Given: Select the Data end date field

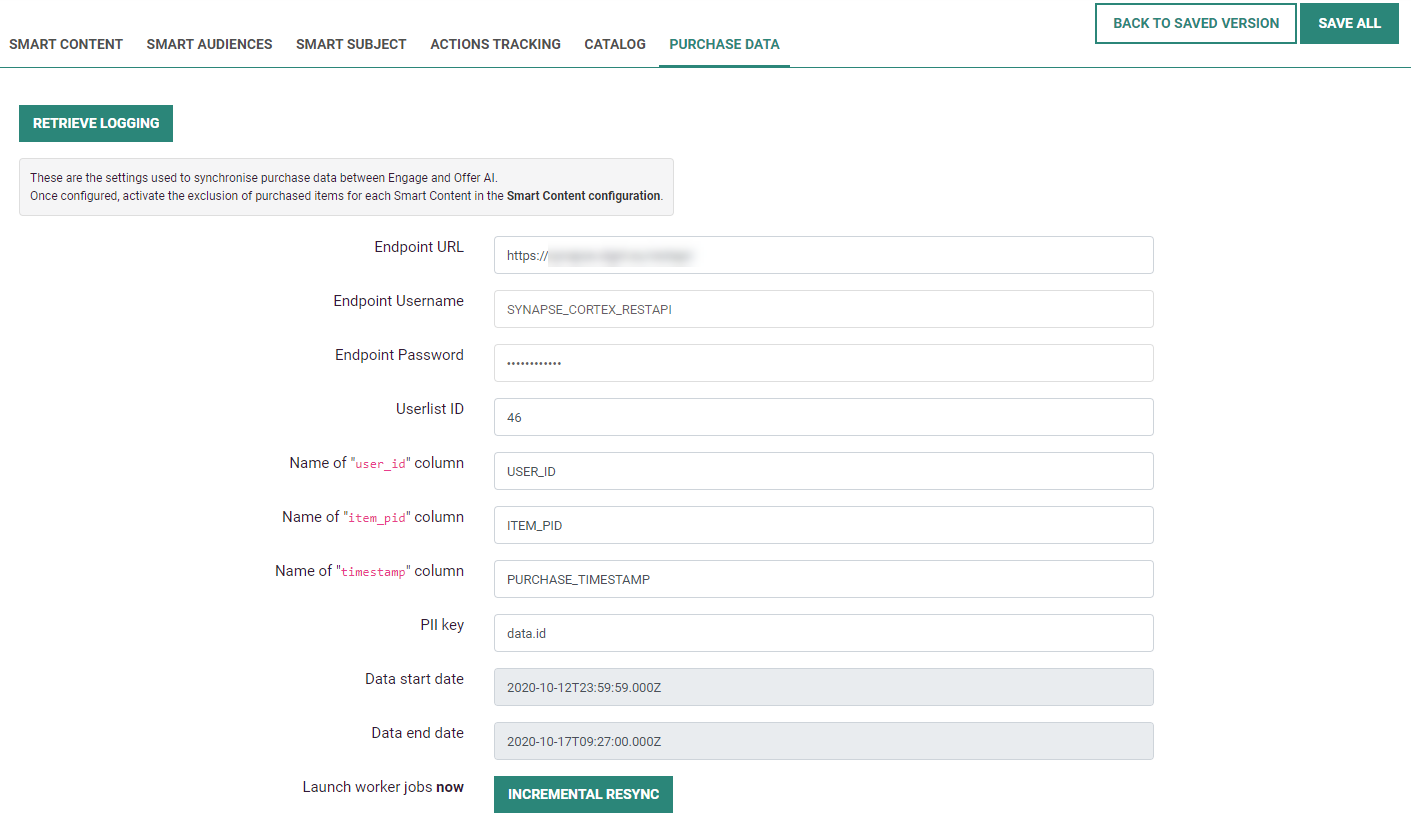Looking at the screenshot, I should click(x=823, y=741).
